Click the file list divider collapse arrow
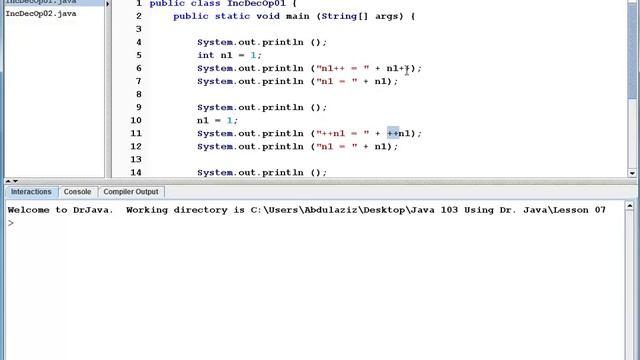Screen dimensions: 640x360 click(x=108, y=4)
